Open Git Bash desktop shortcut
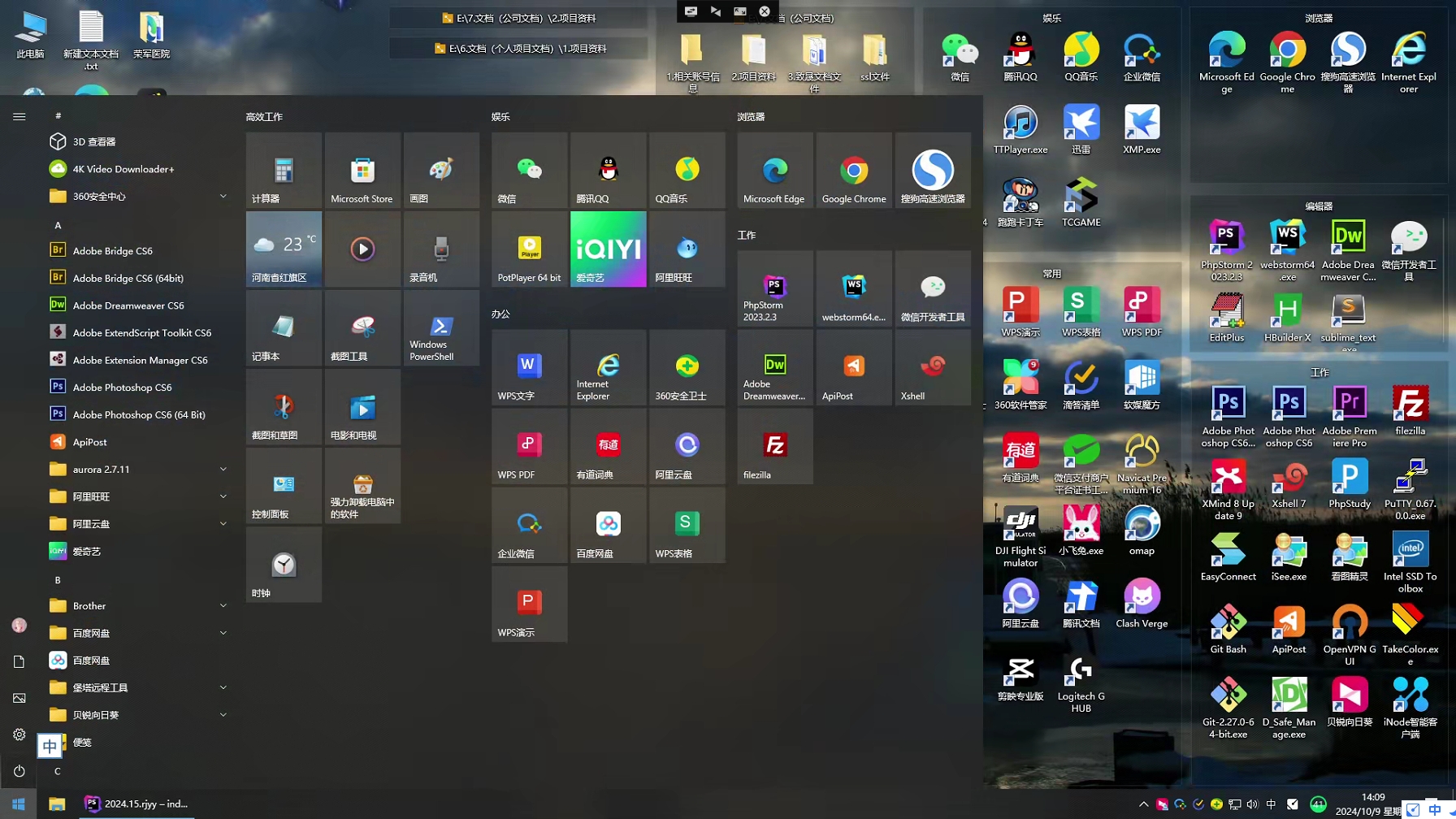The height and width of the screenshot is (819, 1456). pyautogui.click(x=1227, y=629)
